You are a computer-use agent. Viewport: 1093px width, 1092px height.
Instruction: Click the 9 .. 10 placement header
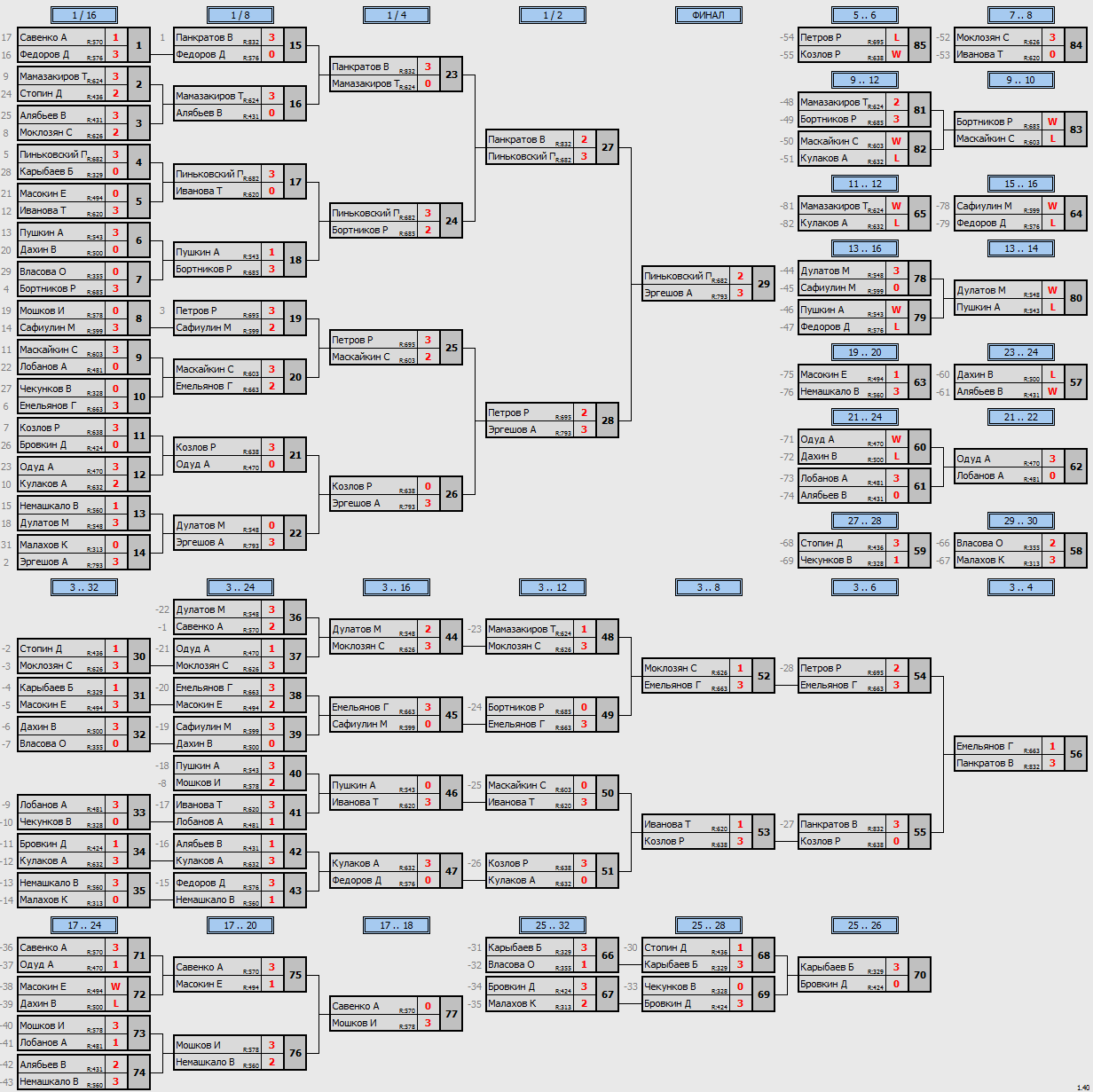(1021, 80)
